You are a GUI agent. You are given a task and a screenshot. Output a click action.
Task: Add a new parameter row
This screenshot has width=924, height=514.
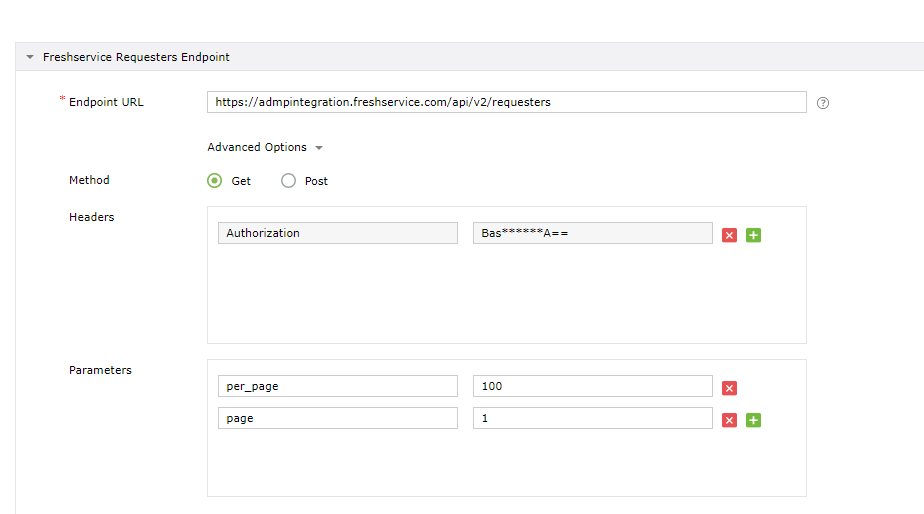[753, 420]
